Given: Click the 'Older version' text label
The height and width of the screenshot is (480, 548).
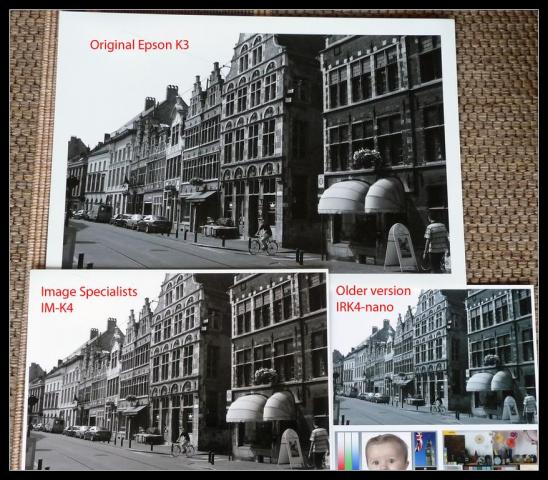Looking at the screenshot, I should [x=373, y=291].
